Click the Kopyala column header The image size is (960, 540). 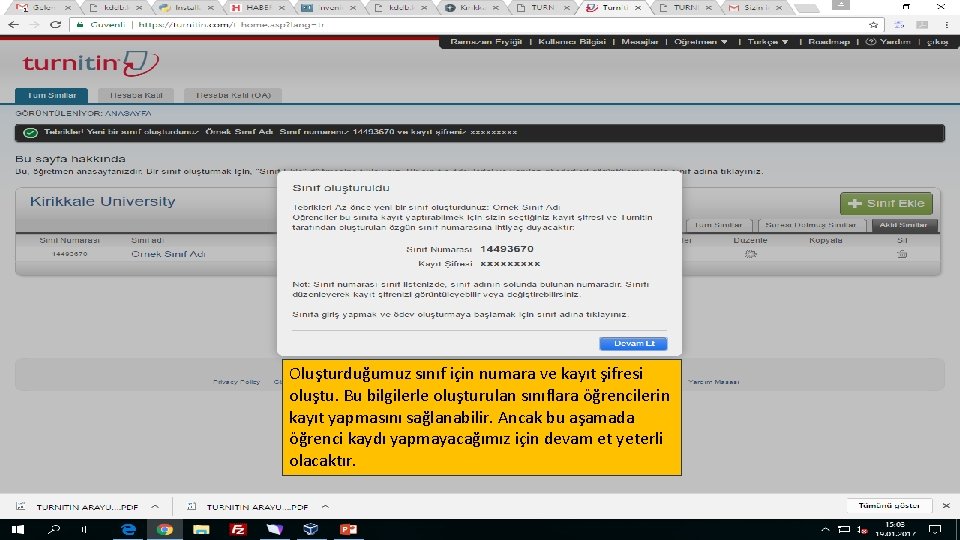point(825,240)
